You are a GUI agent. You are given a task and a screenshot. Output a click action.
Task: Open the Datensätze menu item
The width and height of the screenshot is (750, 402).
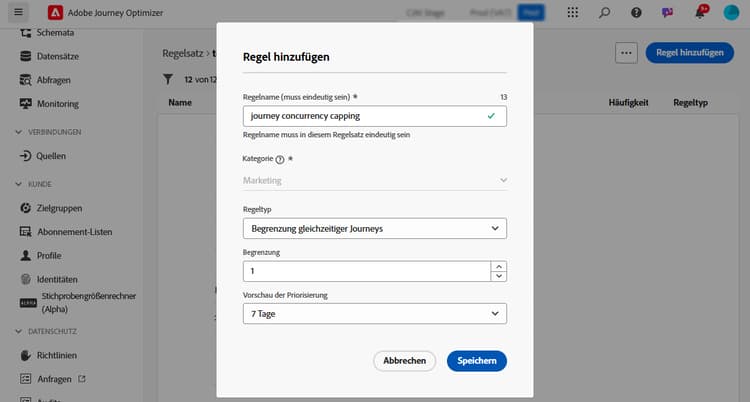(58, 56)
